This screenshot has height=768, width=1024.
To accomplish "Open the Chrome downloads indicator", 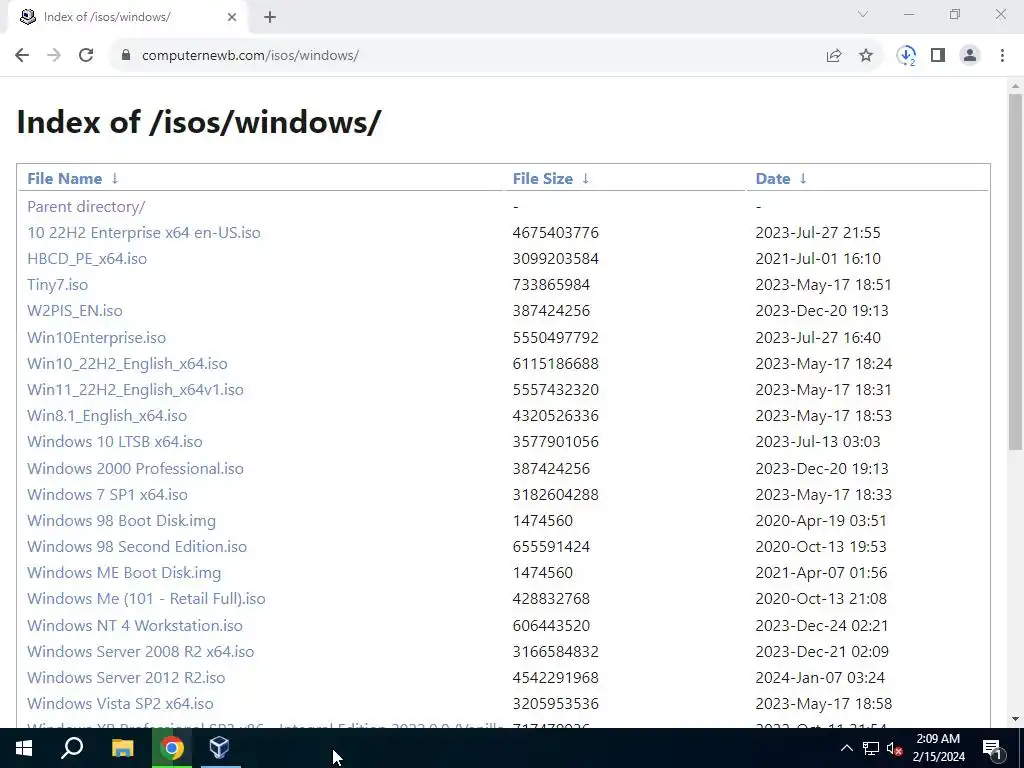I will click(906, 56).
